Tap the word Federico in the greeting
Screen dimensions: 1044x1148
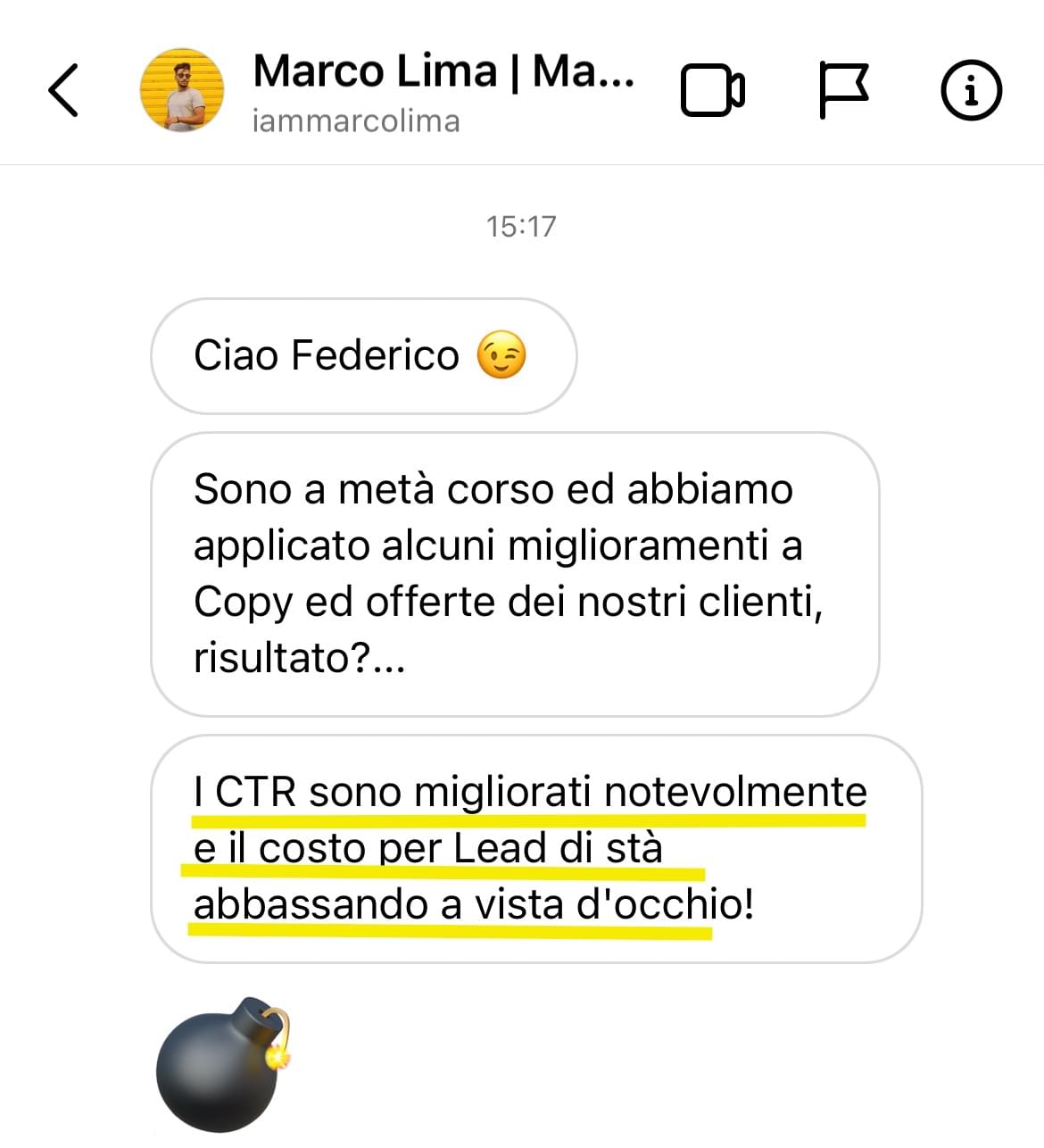[x=376, y=355]
